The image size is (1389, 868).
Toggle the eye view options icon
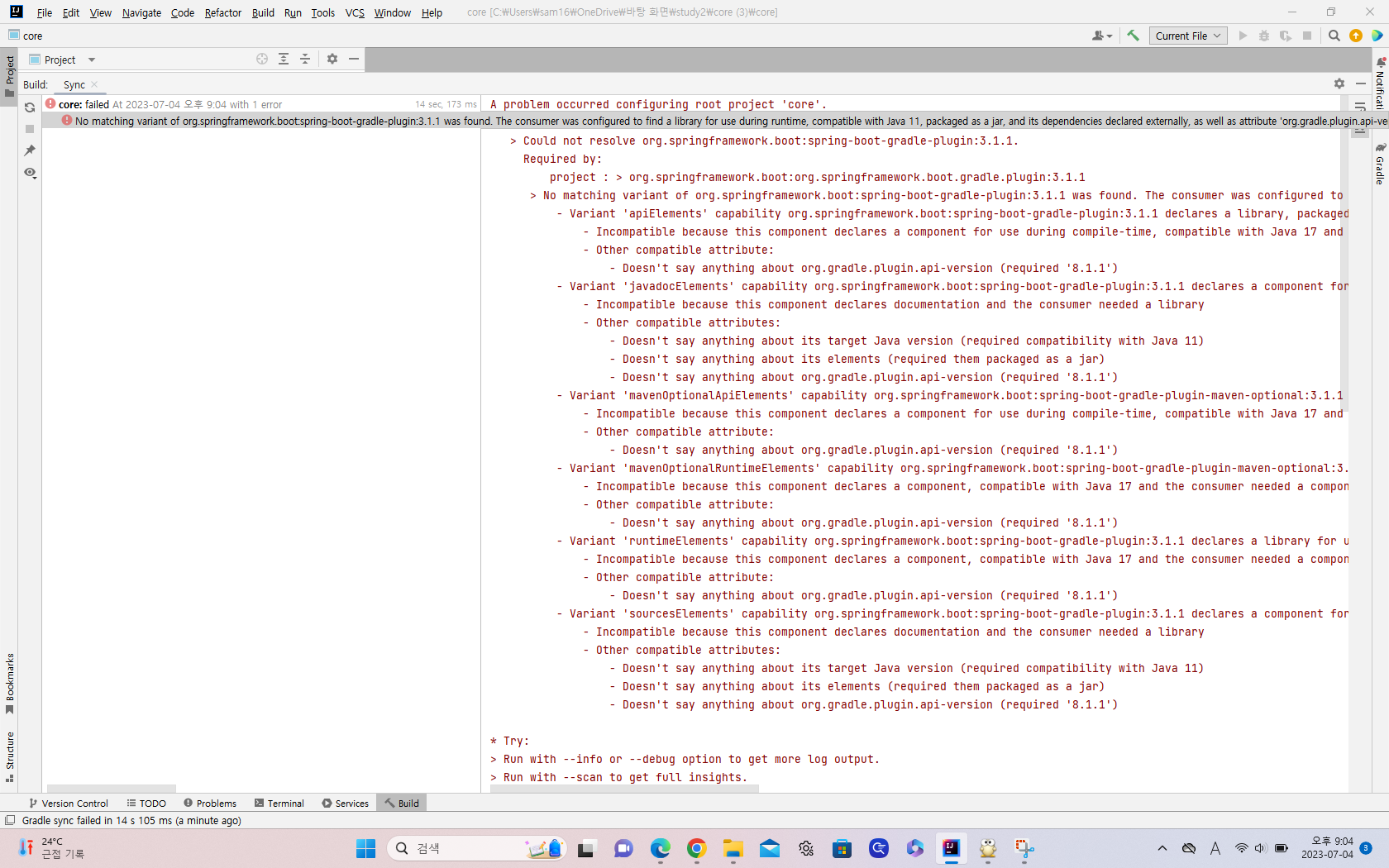coord(30,173)
